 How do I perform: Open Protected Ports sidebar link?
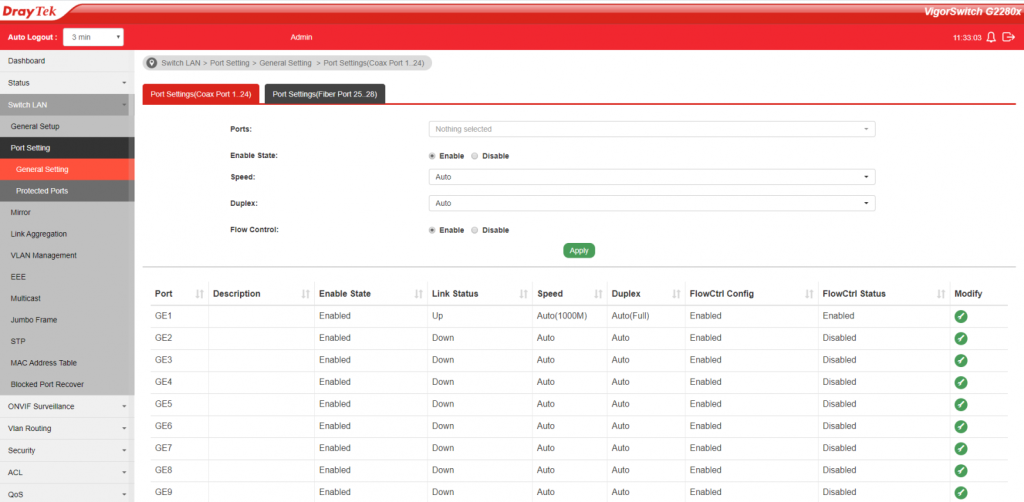click(42, 191)
